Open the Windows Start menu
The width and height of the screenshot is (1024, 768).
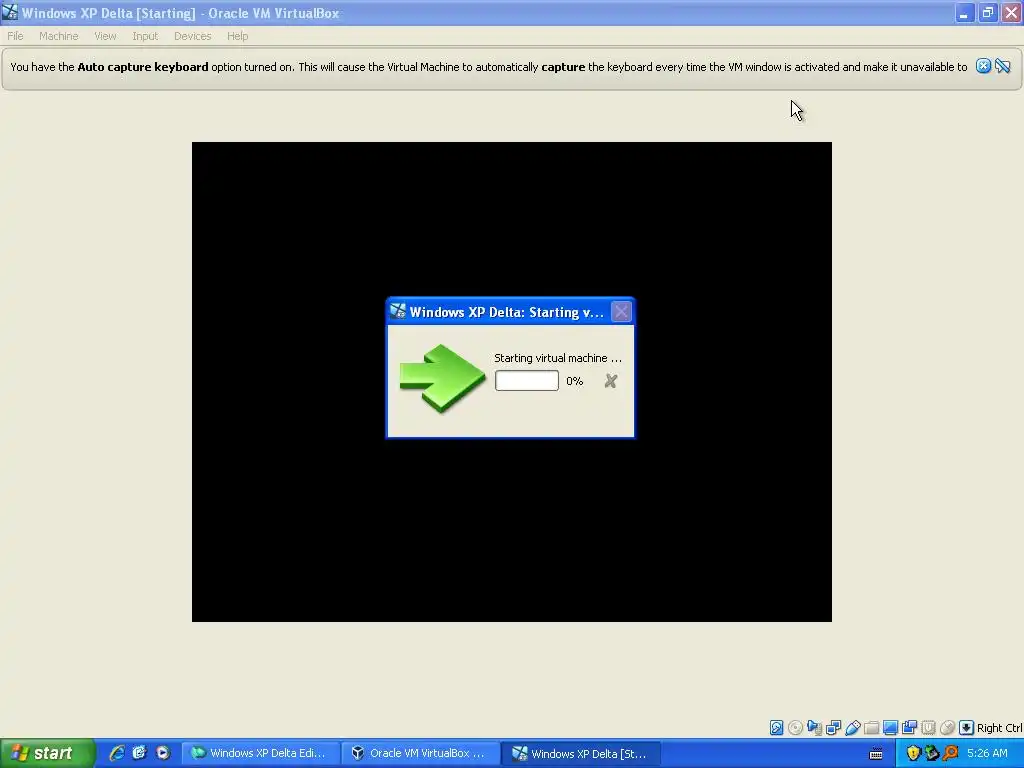click(47, 753)
